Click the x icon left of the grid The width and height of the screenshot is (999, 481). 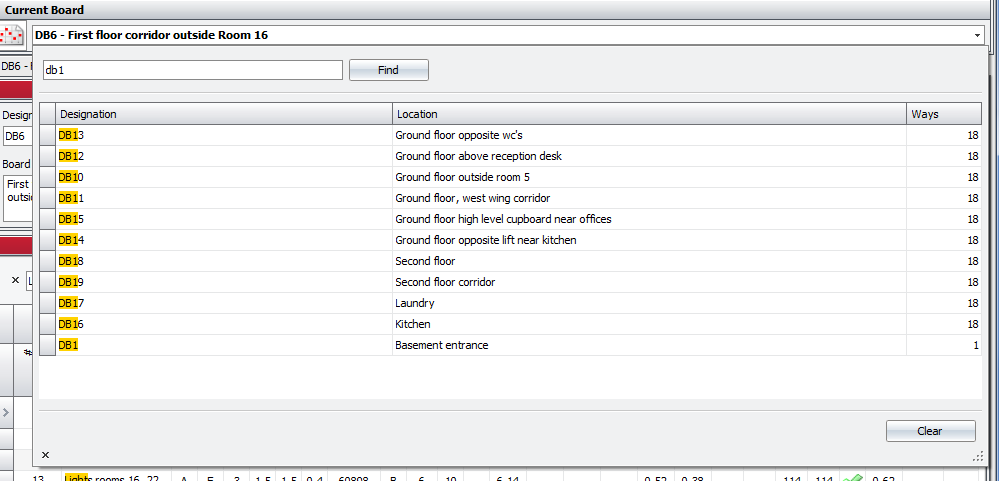click(15, 281)
